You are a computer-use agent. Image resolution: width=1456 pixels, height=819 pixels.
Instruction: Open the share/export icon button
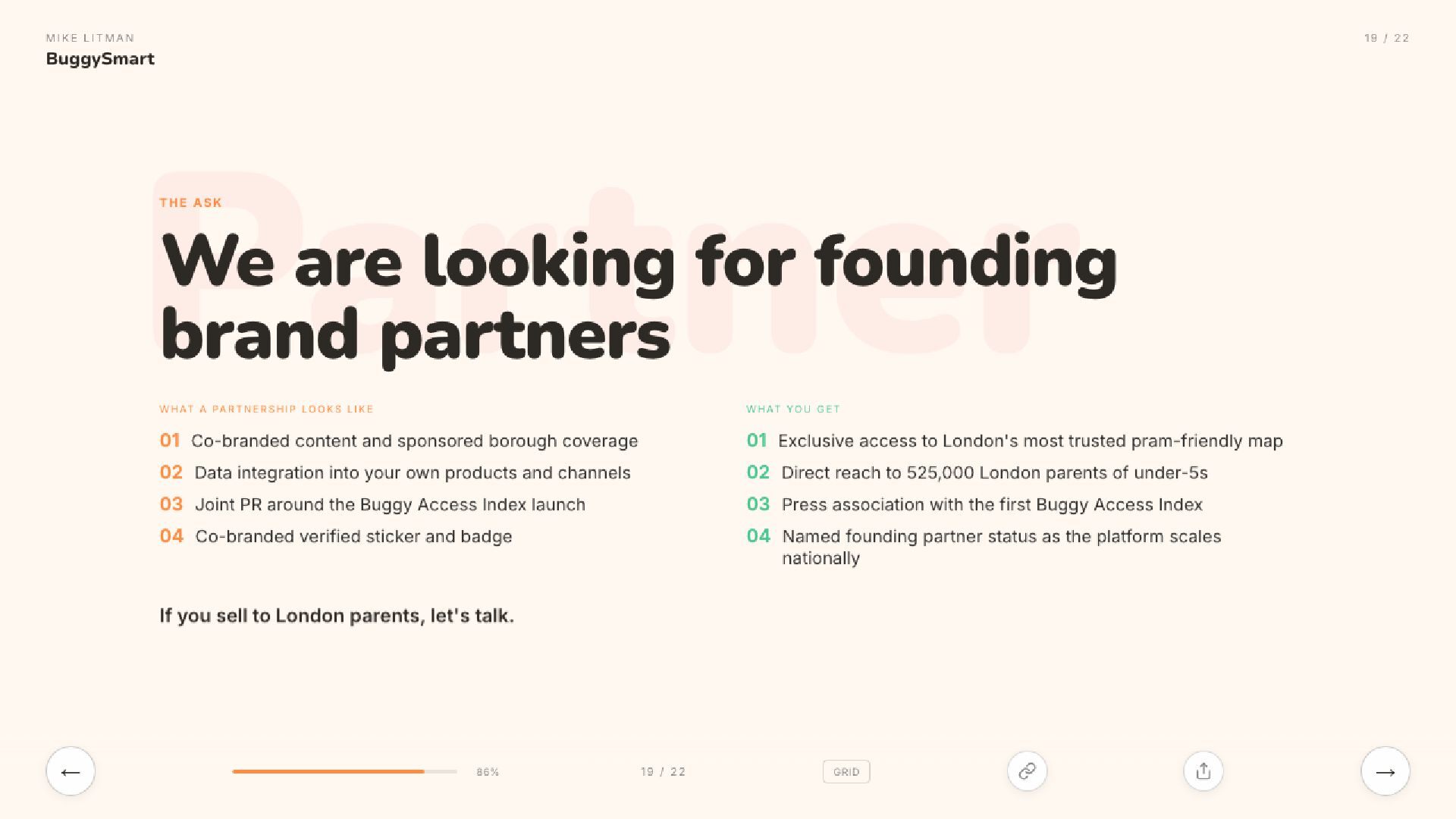click(1203, 771)
